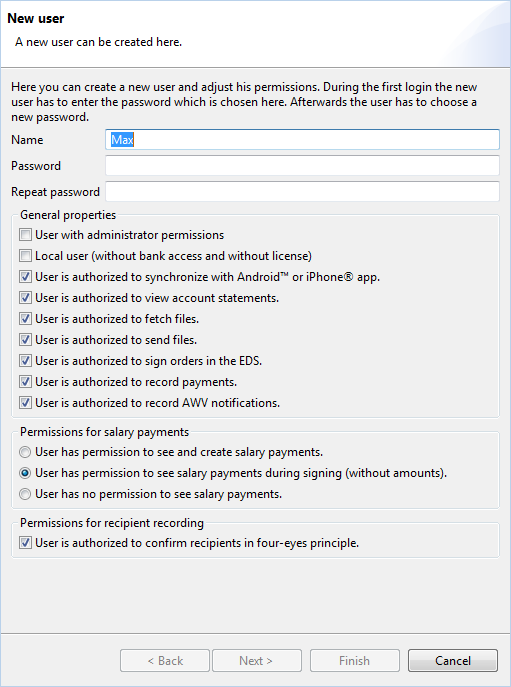The image size is (511, 687).
Task: Select see and create salary payments
Action: (25, 452)
